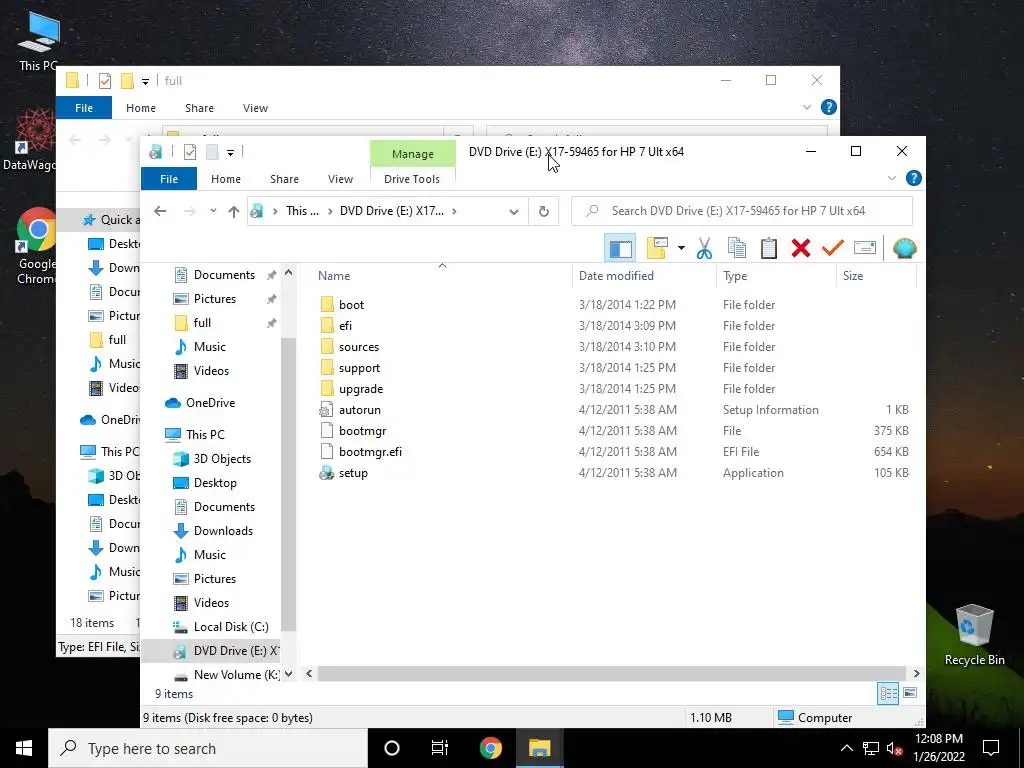This screenshot has height=768, width=1024.
Task: Open the View tab in DVD window
Action: click(x=340, y=179)
